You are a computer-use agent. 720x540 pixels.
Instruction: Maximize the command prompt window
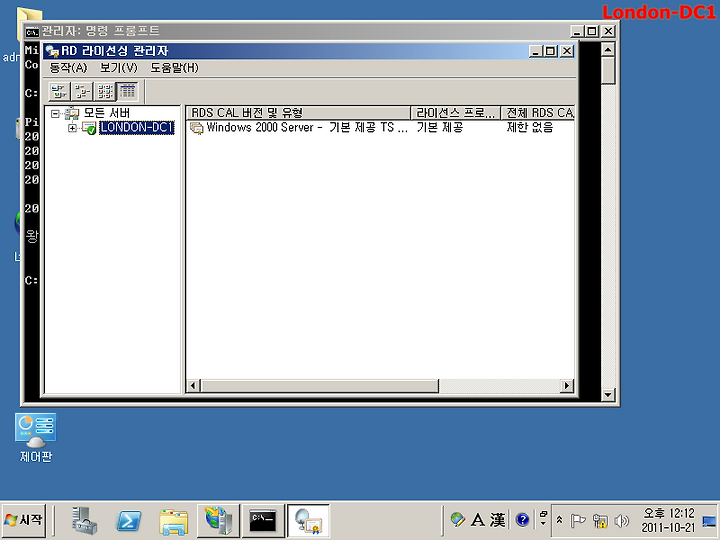coord(592,31)
